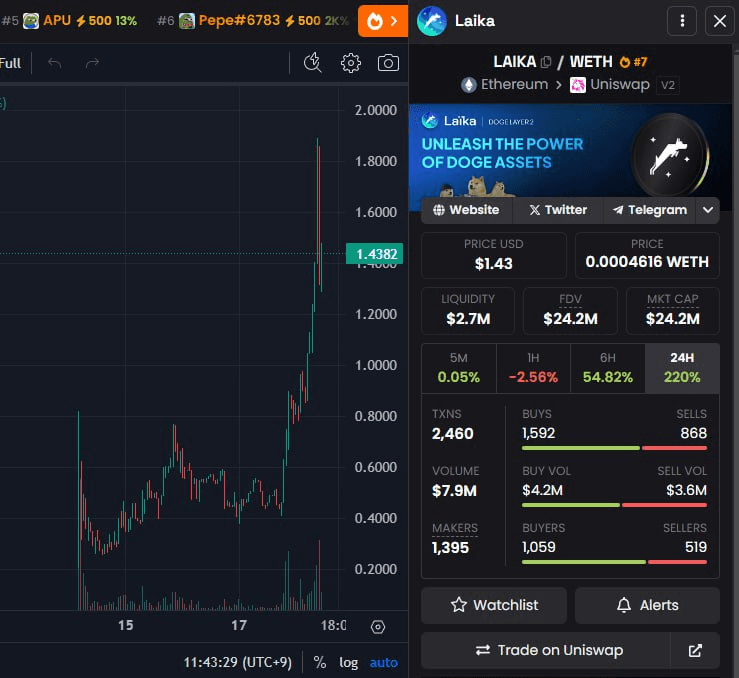Open Alerts for Laika
The height and width of the screenshot is (678, 739).
[x=647, y=605]
